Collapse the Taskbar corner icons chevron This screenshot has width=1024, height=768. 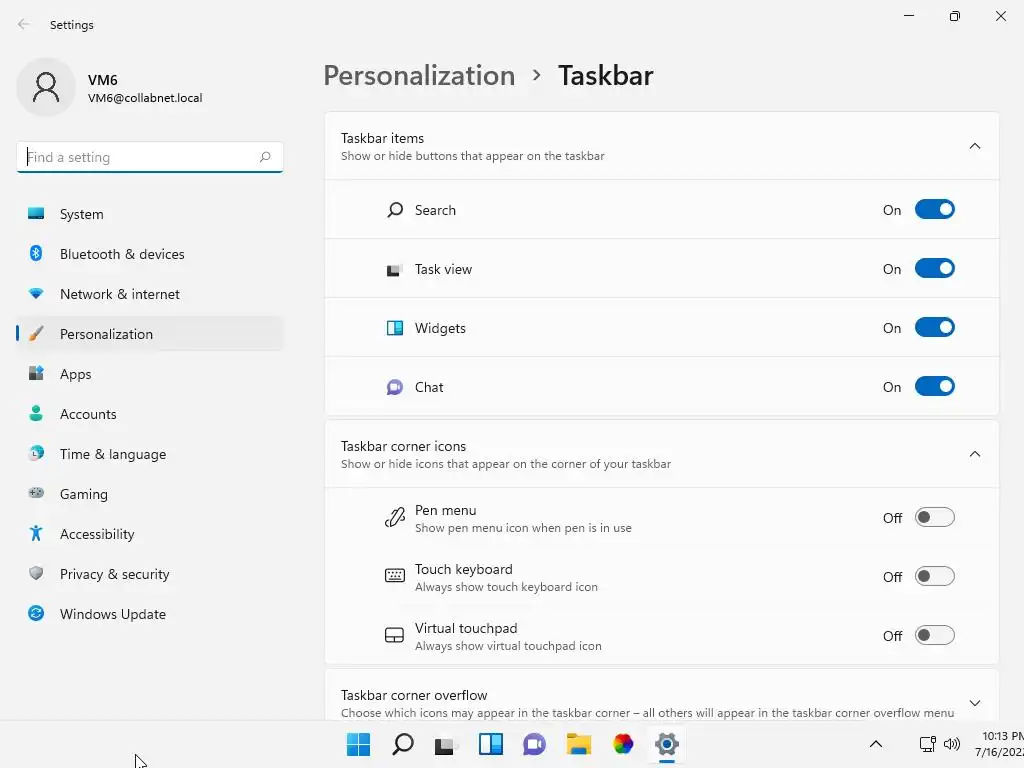pos(974,454)
